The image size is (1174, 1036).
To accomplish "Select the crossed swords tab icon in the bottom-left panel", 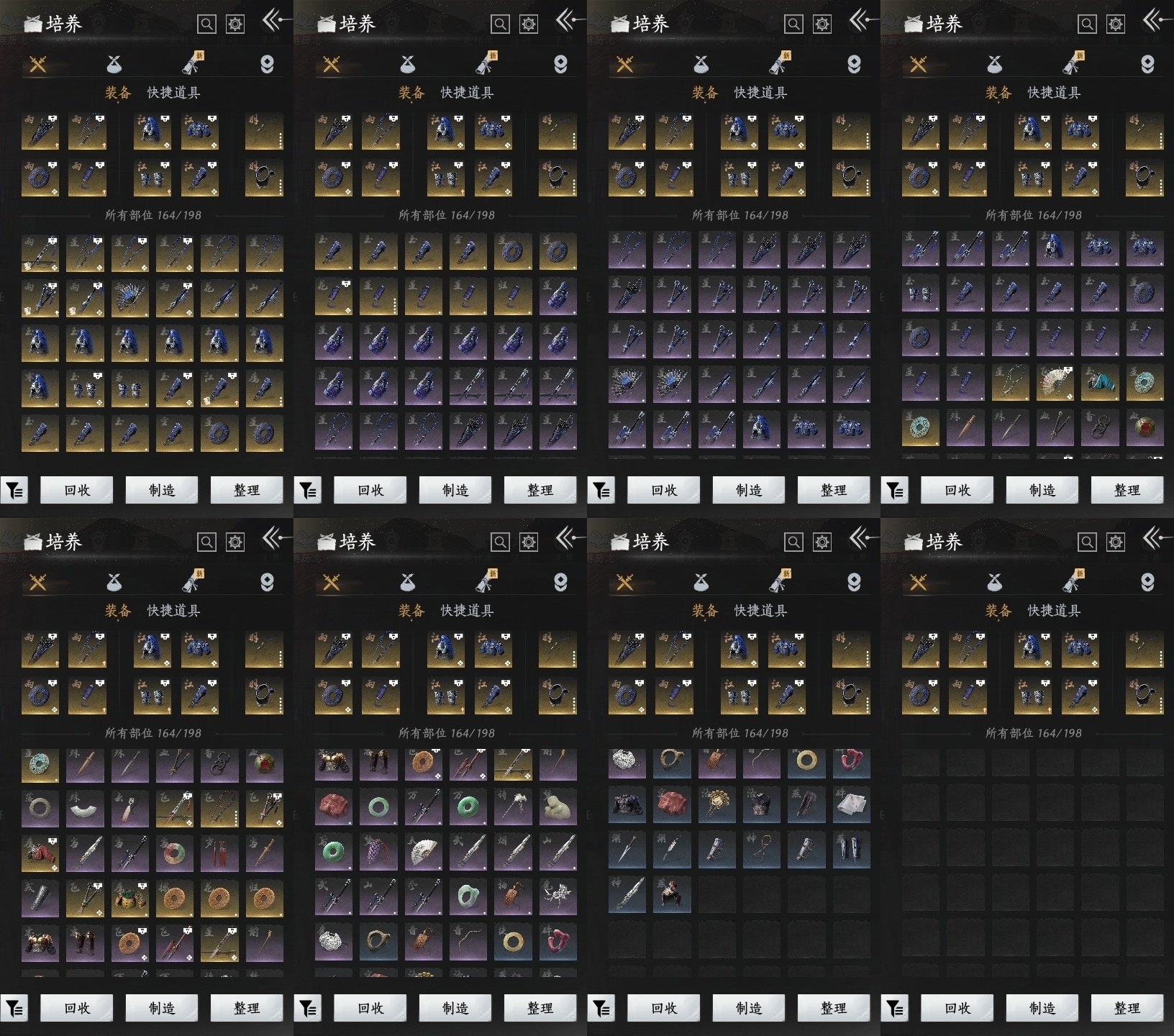I will point(38,582).
